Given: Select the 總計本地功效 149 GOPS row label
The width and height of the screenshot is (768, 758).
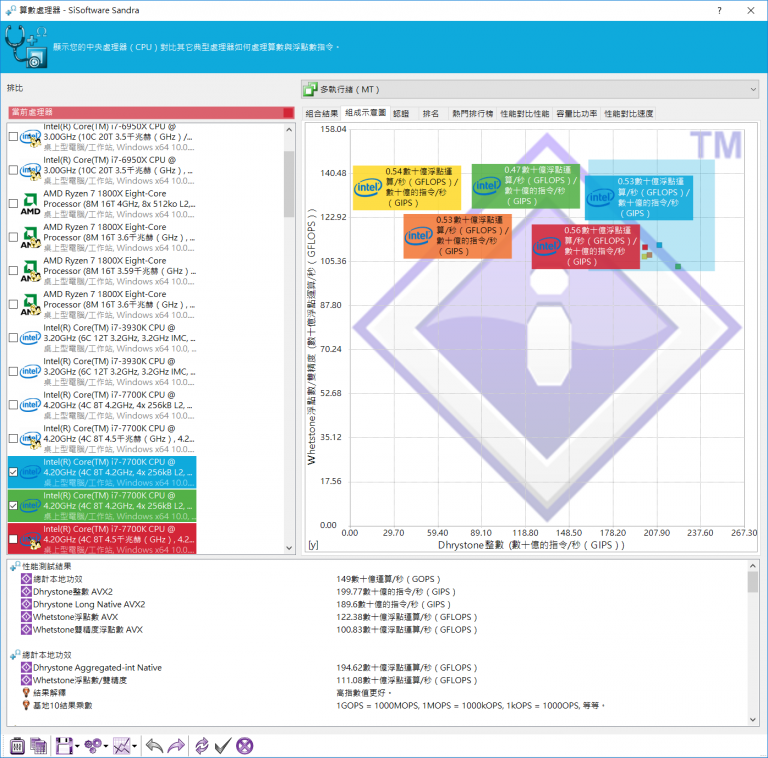Looking at the screenshot, I should 58,579.
